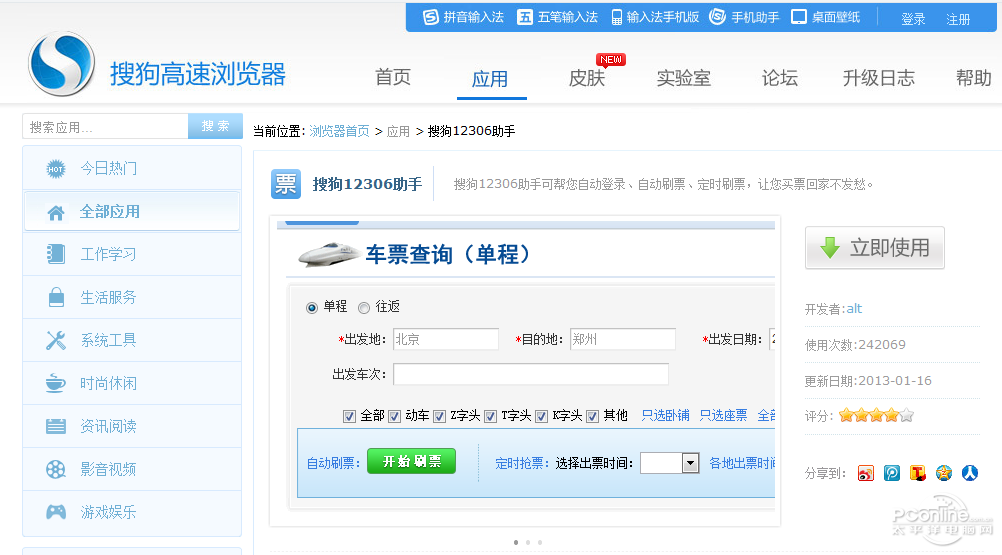Toggle the 动车 checkbox

point(394,416)
